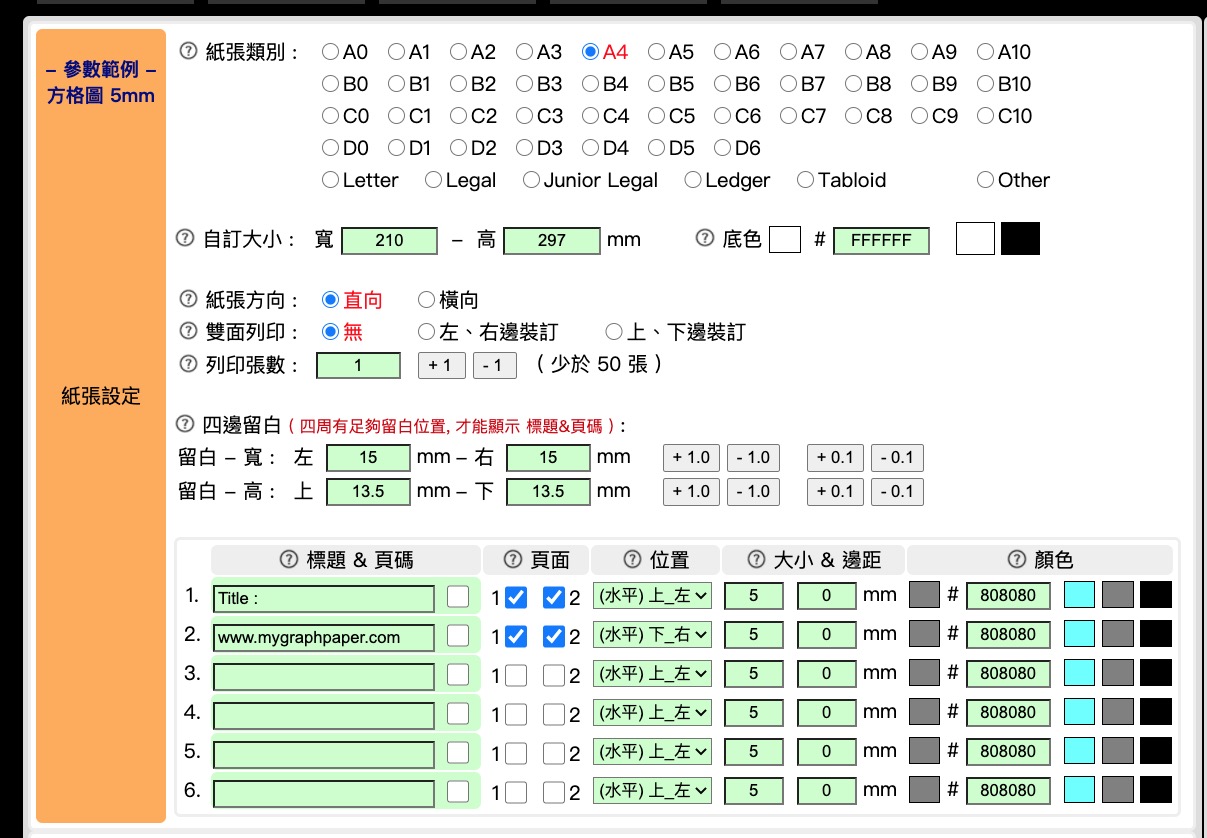Pick the black background color swatch
The image size is (1207, 838).
pyautogui.click(x=1020, y=239)
